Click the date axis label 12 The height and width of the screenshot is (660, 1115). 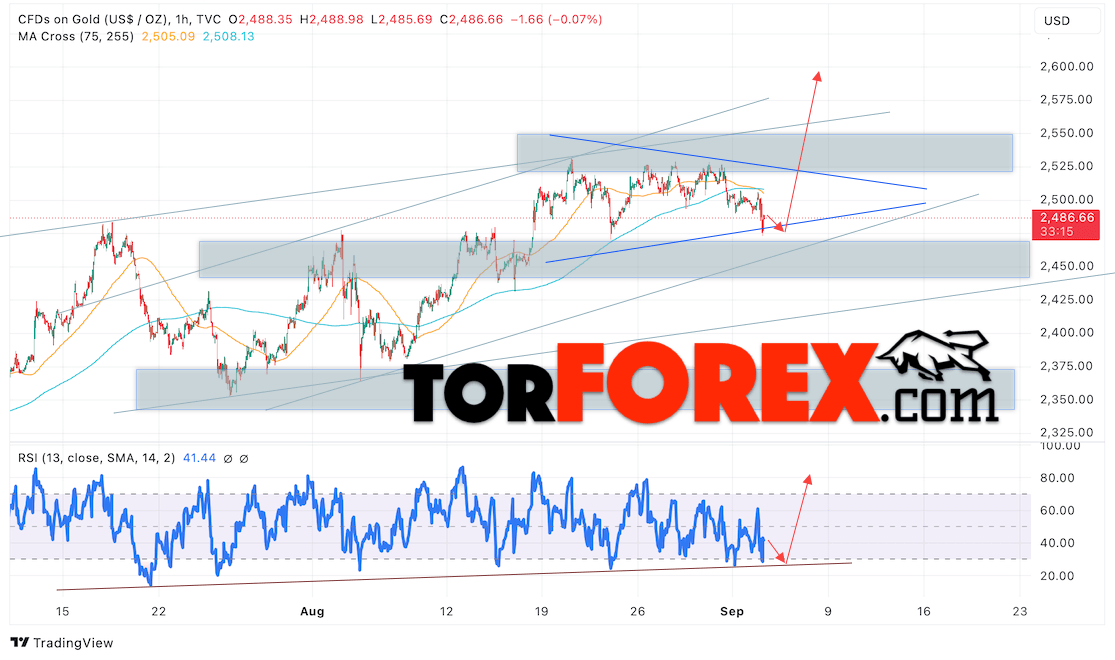[x=447, y=612]
